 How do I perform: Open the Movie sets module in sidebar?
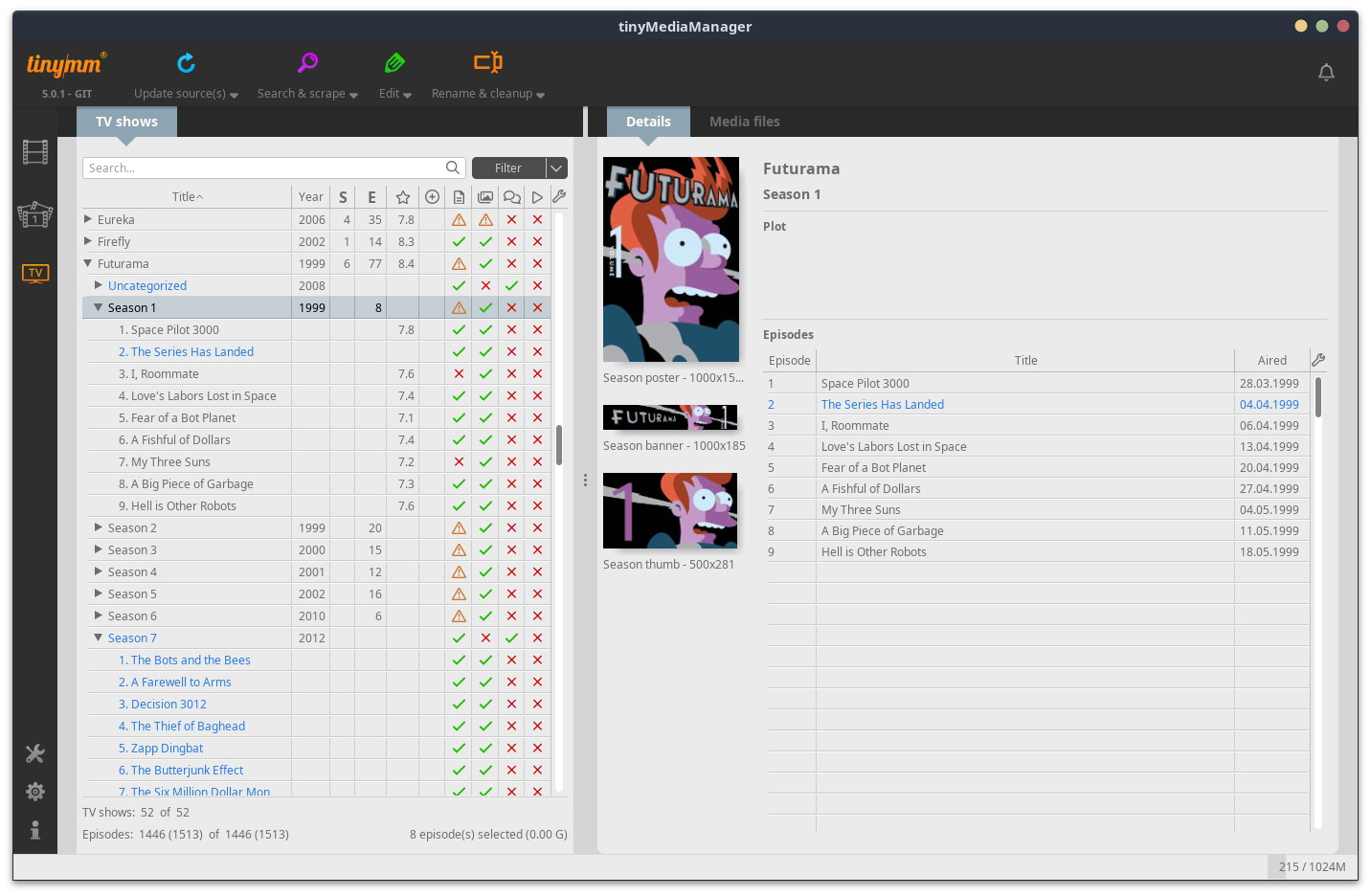(35, 214)
